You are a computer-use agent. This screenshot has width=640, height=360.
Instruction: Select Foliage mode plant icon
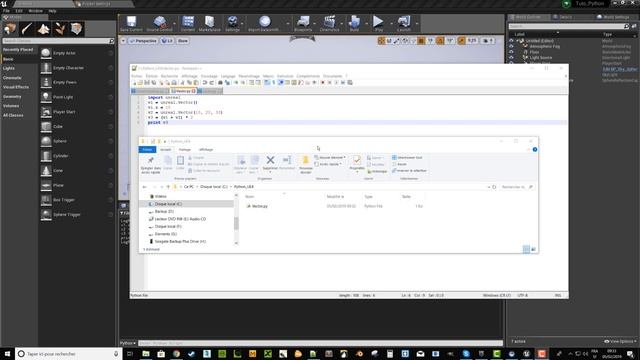[x=60, y=29]
